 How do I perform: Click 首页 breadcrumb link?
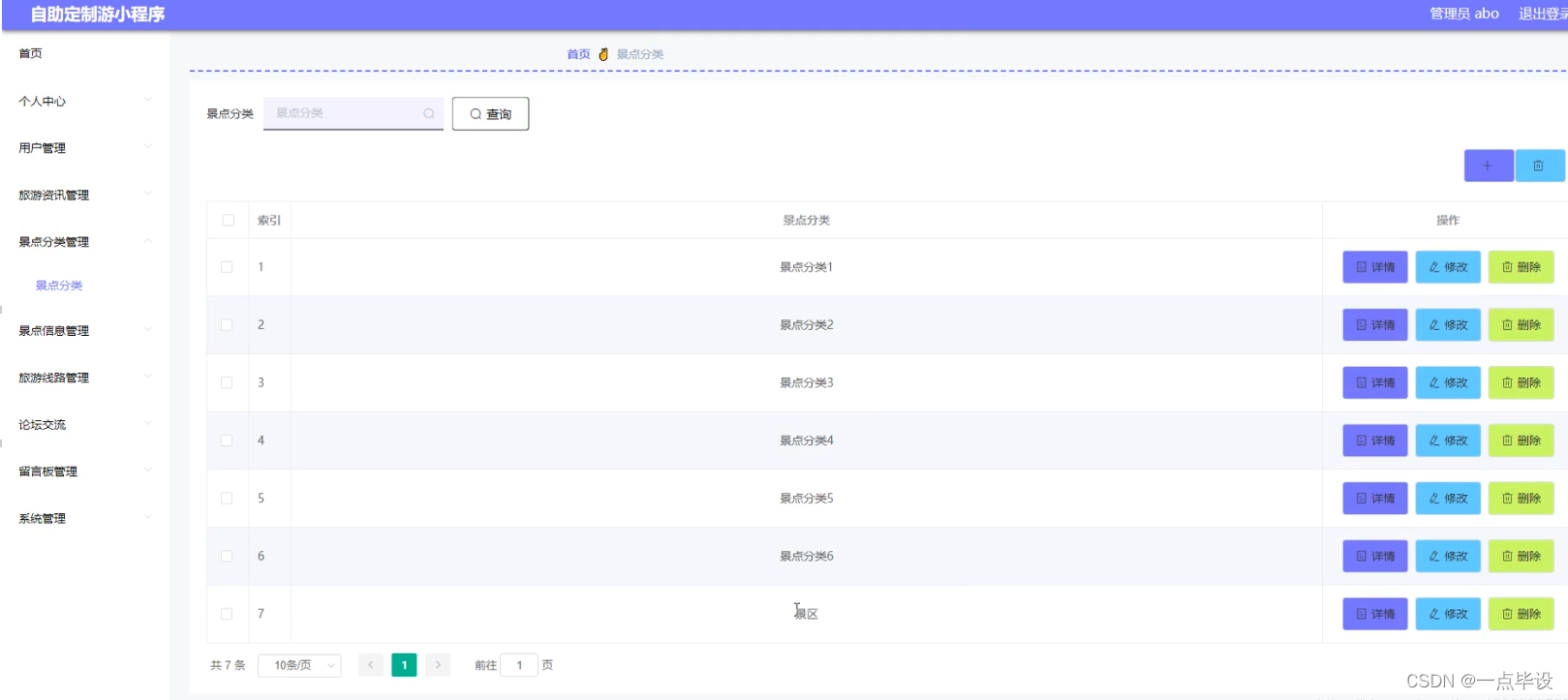pos(578,54)
